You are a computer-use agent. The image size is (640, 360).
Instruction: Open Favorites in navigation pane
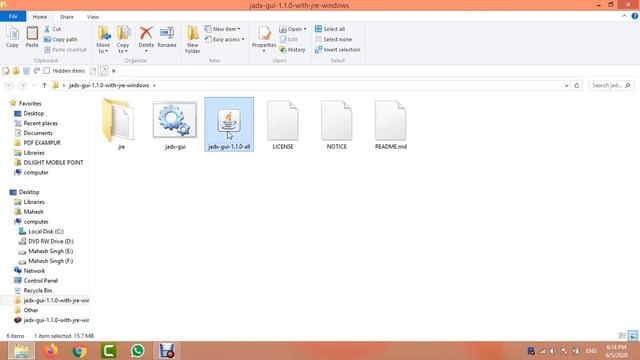[x=30, y=103]
